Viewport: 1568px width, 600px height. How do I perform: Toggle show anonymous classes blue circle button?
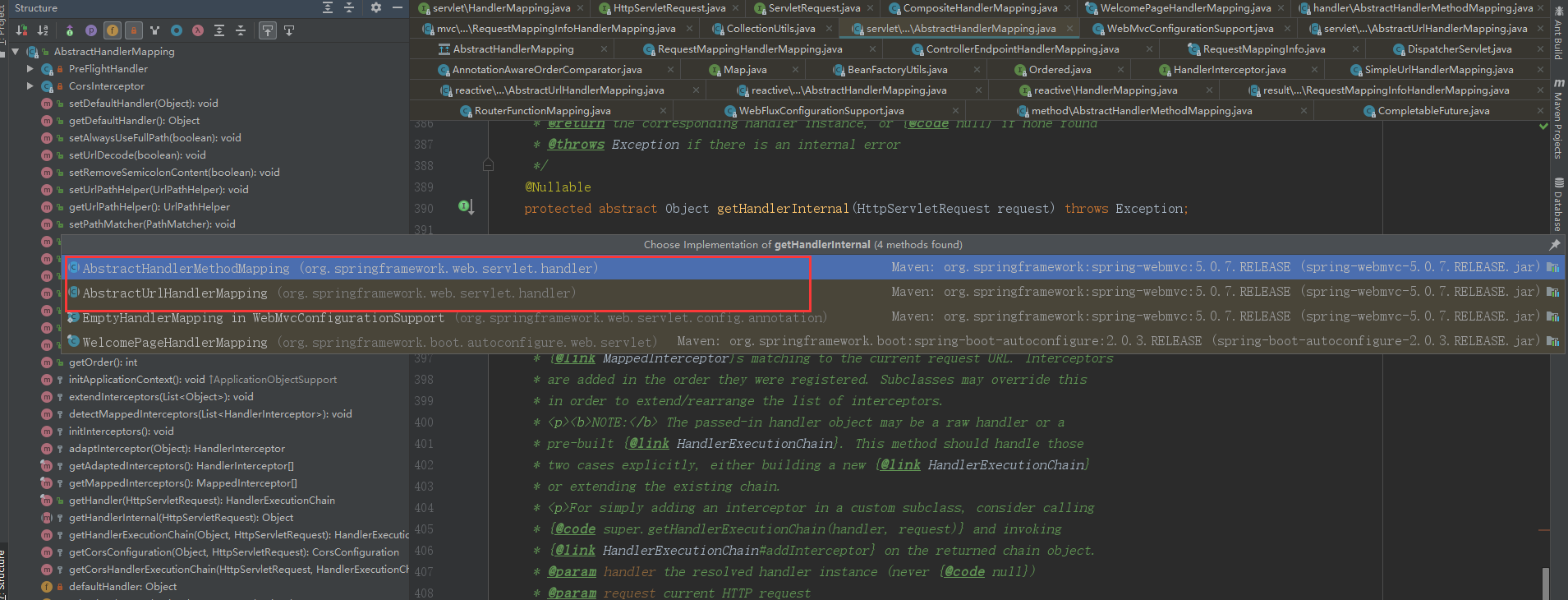pos(177,30)
